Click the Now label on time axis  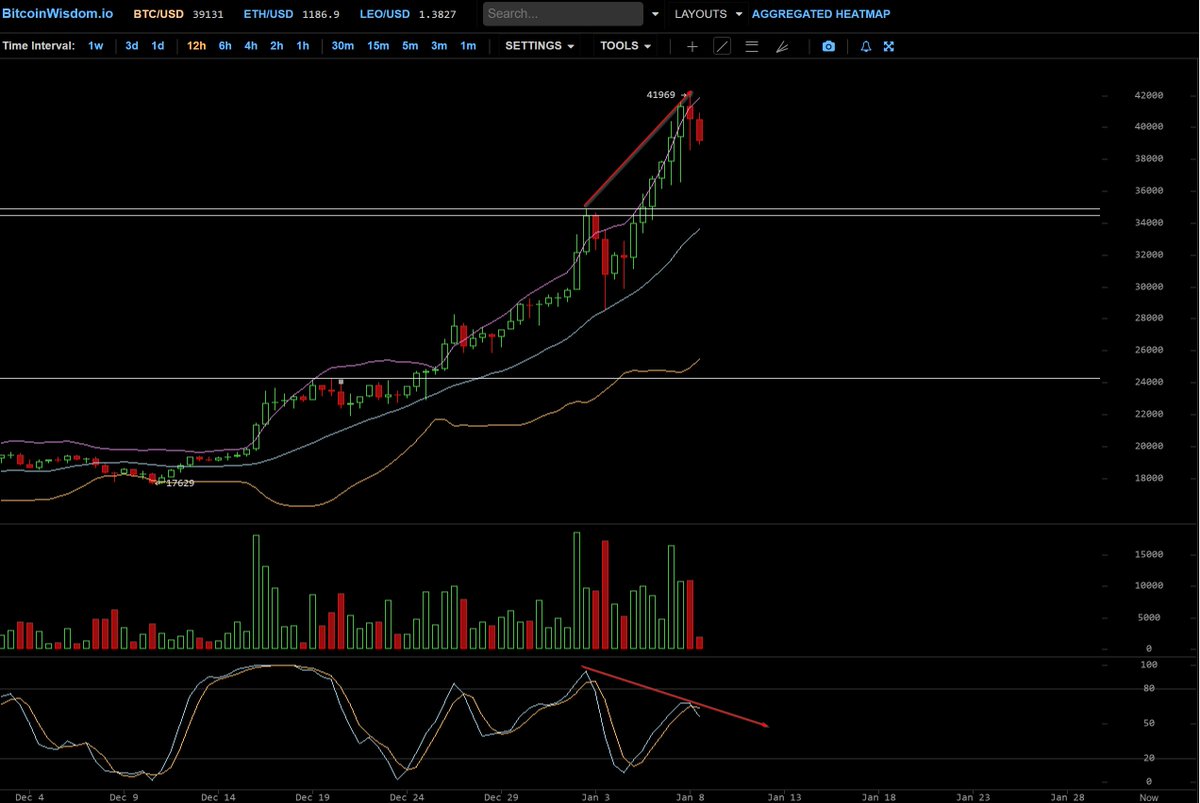1150,797
